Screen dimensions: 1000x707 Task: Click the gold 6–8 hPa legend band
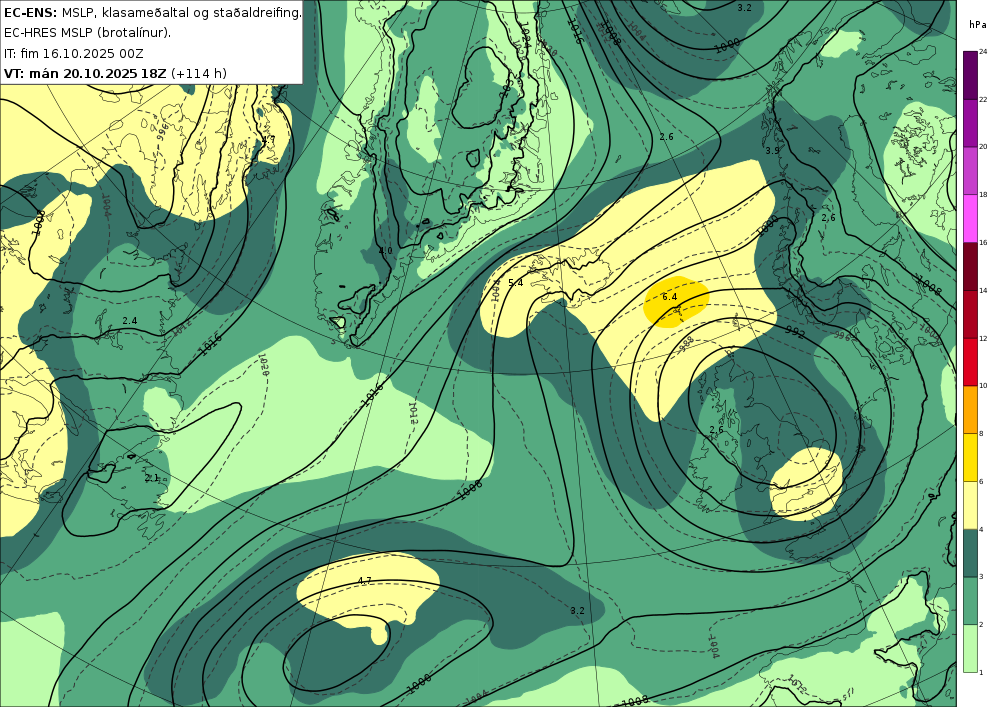click(x=970, y=458)
